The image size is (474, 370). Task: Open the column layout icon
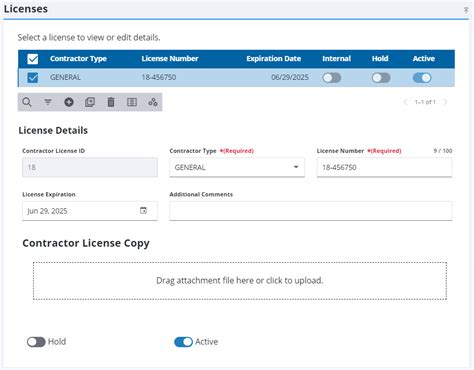tap(132, 102)
